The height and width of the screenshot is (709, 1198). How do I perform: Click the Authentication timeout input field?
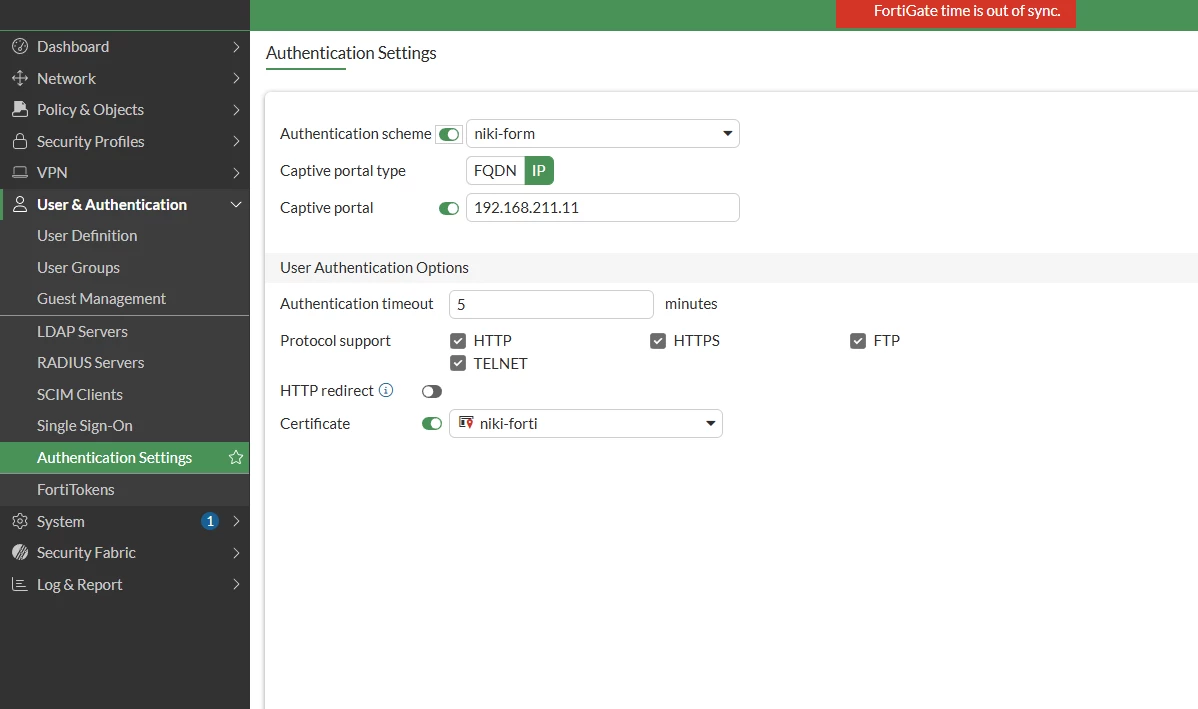coord(552,304)
